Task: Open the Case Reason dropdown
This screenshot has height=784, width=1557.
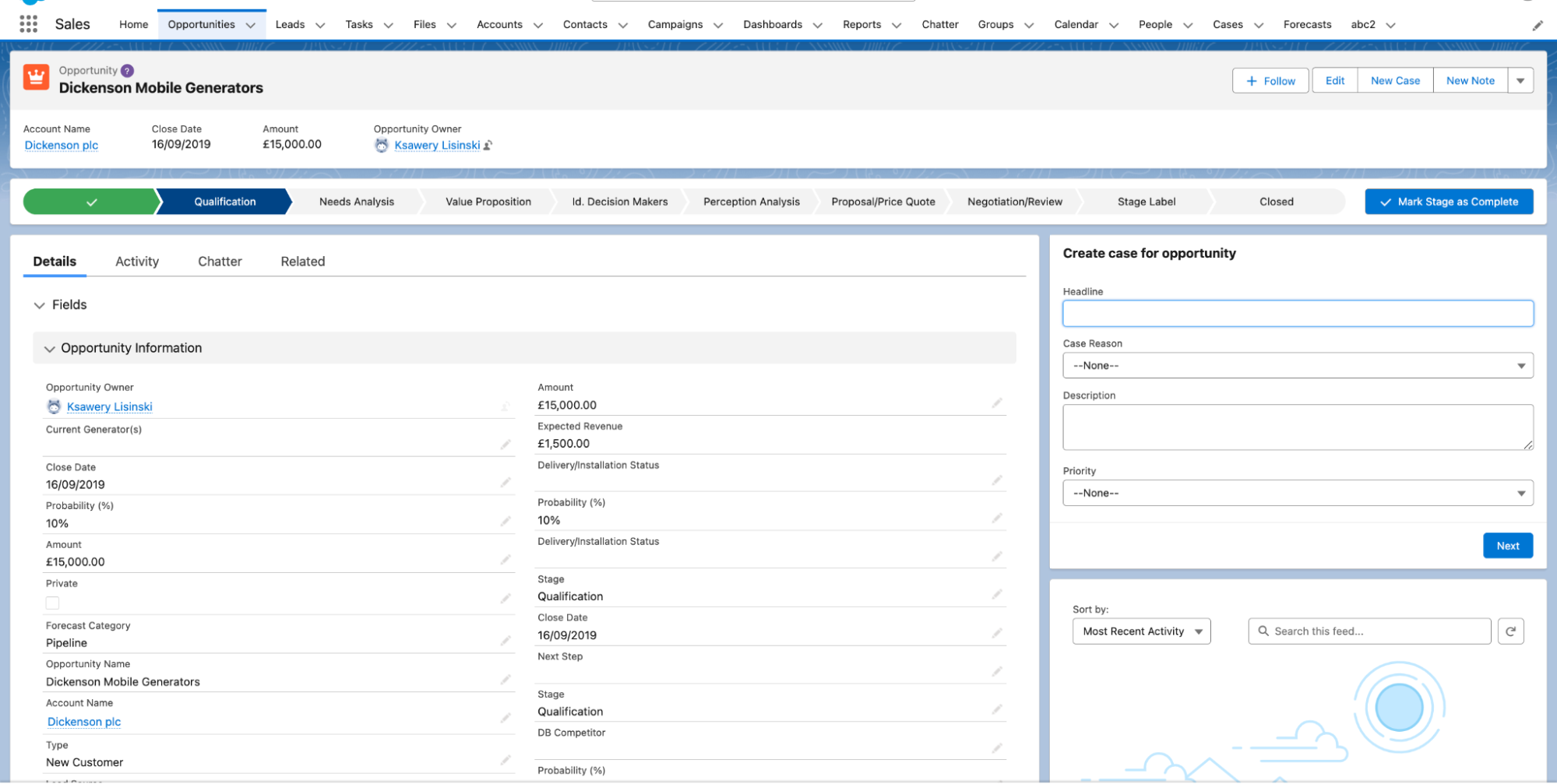Action: [1298, 366]
